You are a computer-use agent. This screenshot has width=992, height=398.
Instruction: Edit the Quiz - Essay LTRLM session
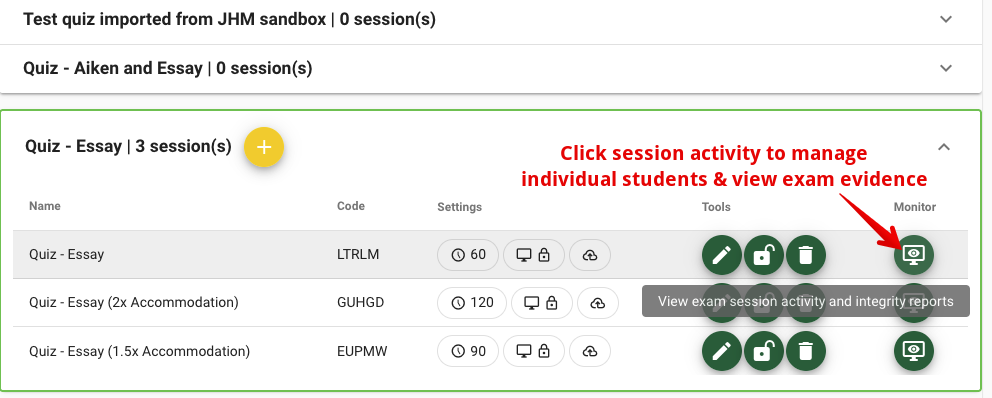722,255
